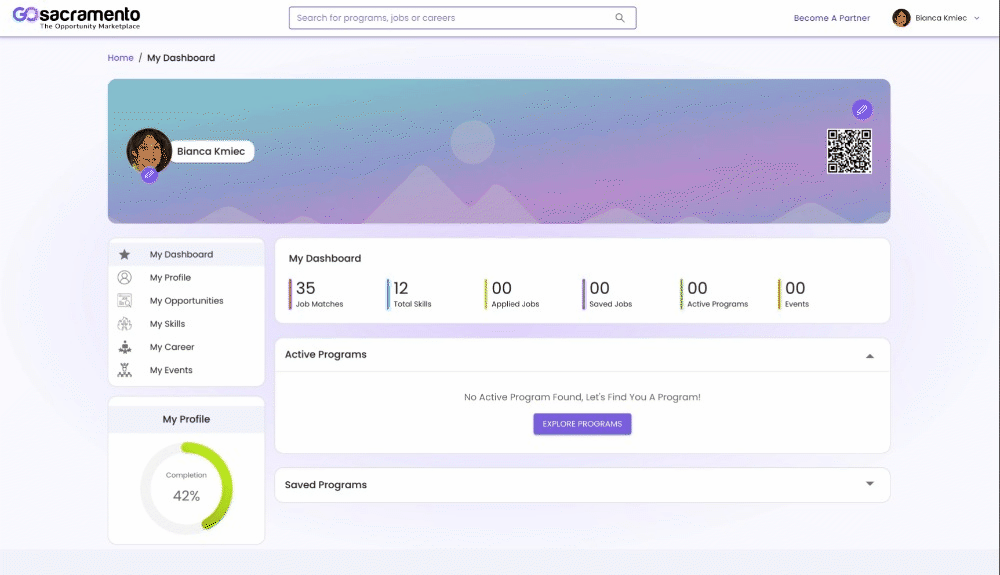The width and height of the screenshot is (1000, 575).
Task: Go to My Opportunities
Action: [x=186, y=300]
